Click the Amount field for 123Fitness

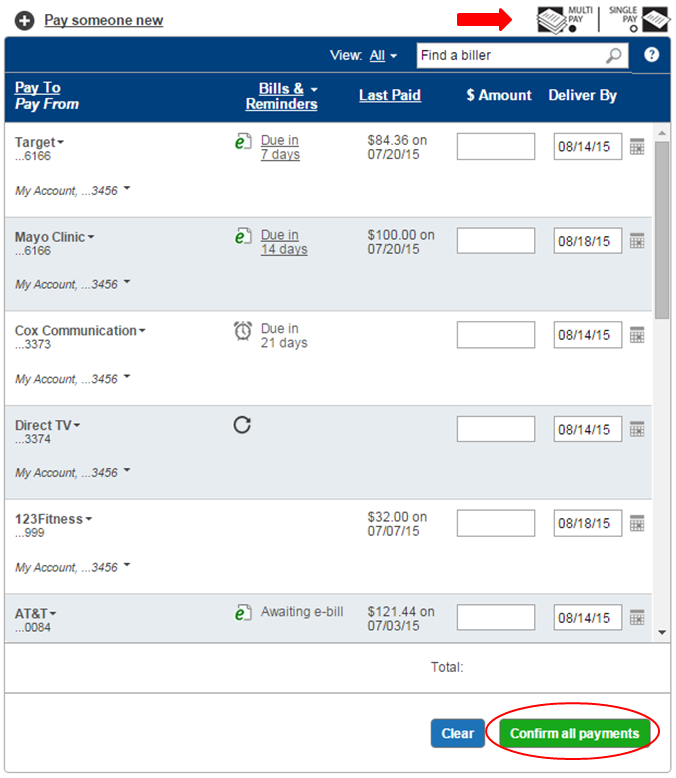496,523
